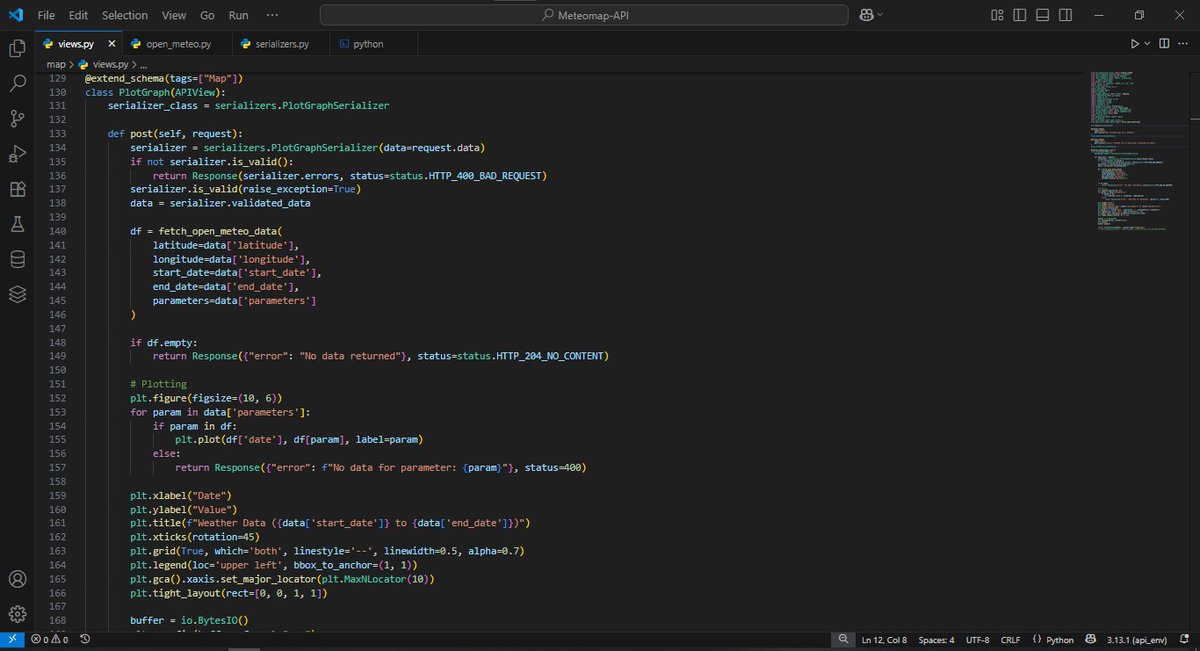
Task: Open Run and Debug panel
Action: click(x=15, y=153)
